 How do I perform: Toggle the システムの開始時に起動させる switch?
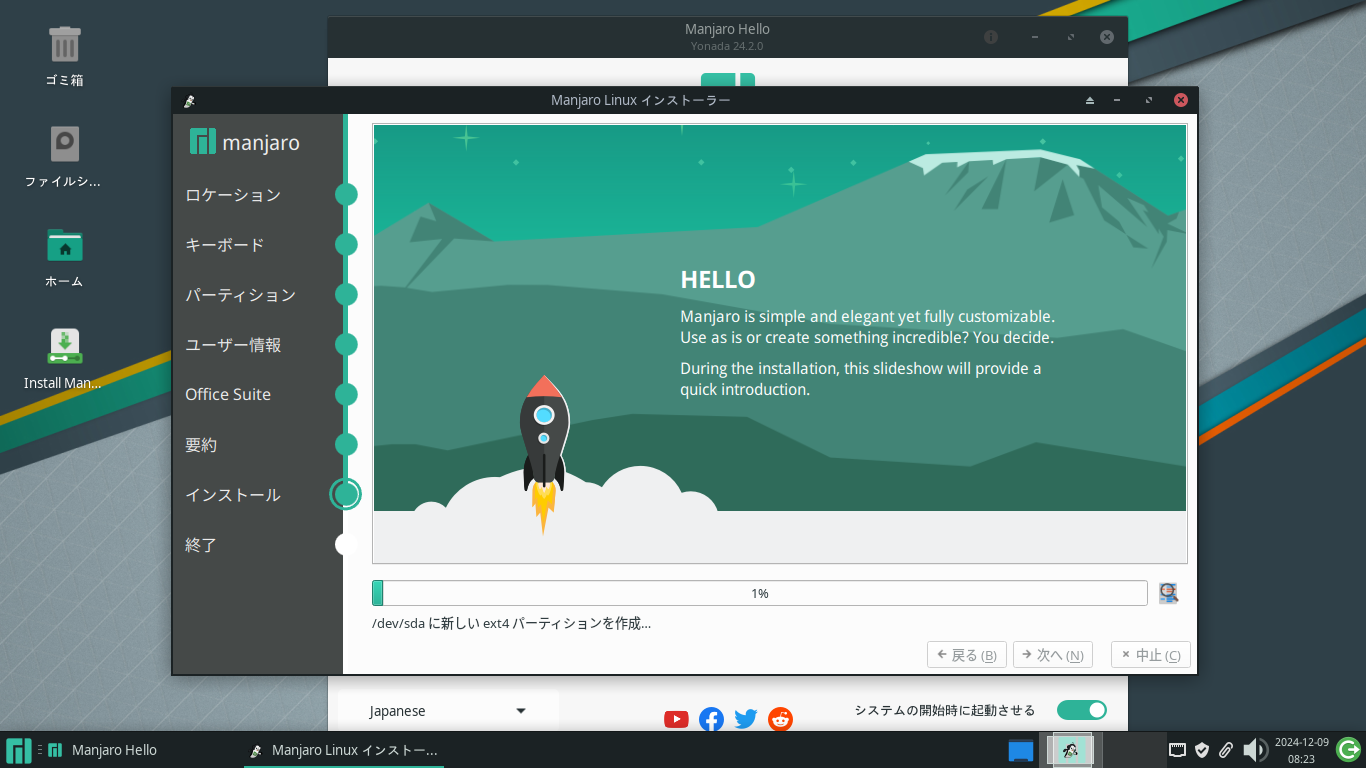click(x=1082, y=710)
